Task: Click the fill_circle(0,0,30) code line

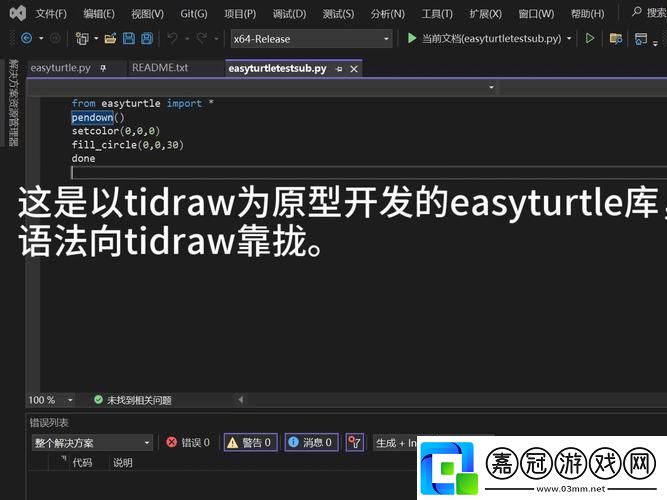Action: tap(128, 145)
